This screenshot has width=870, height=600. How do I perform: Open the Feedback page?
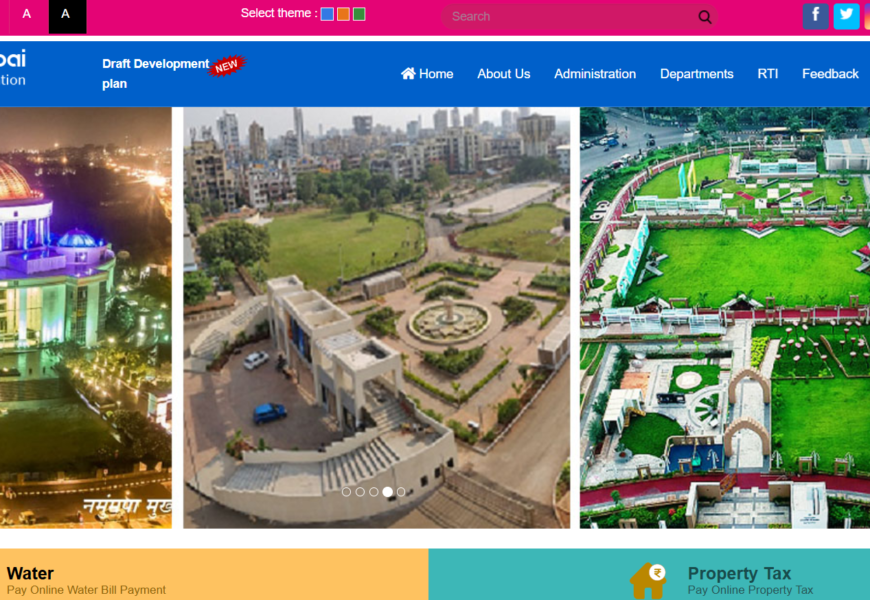[830, 74]
